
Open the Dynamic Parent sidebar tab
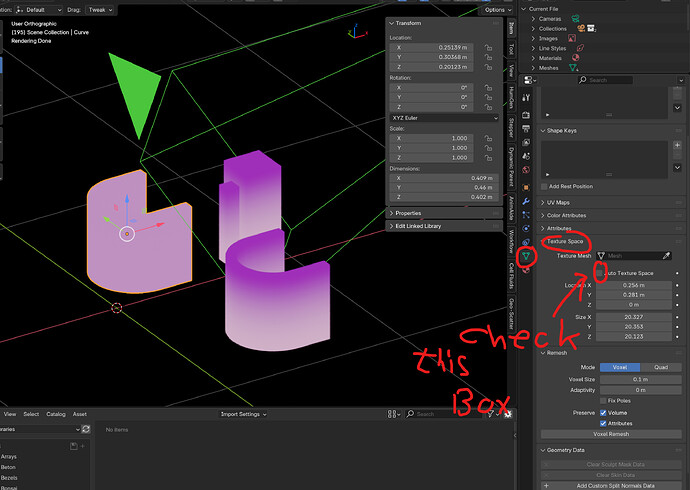coord(511,166)
